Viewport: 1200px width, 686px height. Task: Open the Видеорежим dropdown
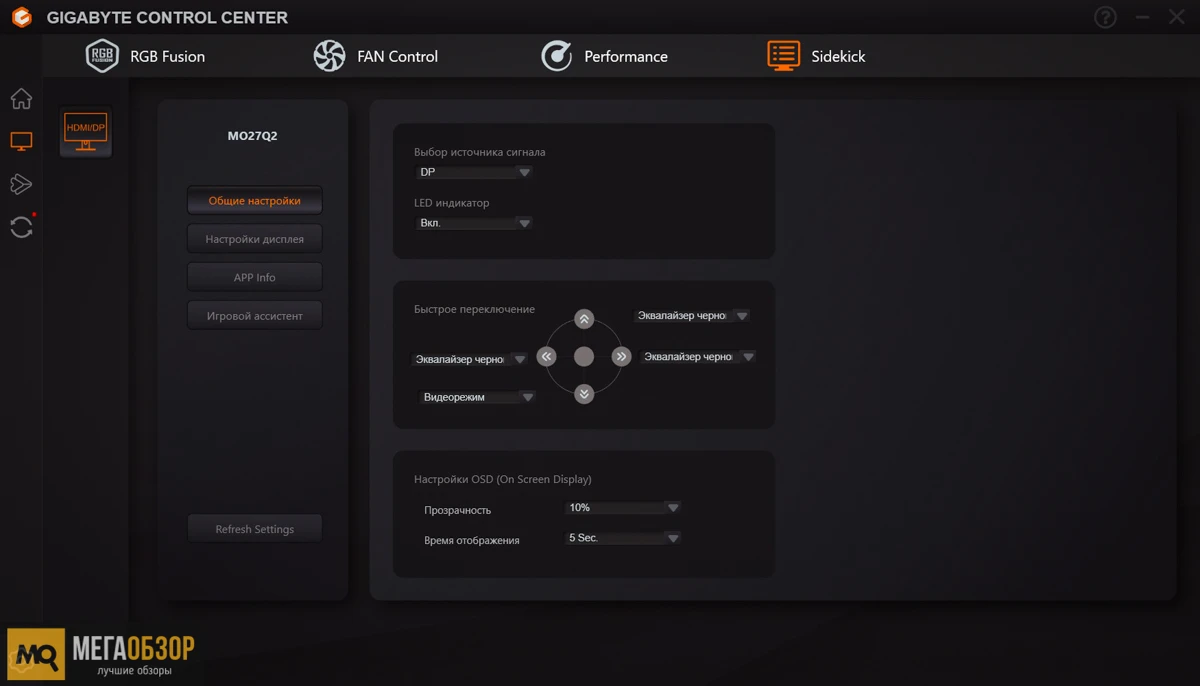[478, 397]
